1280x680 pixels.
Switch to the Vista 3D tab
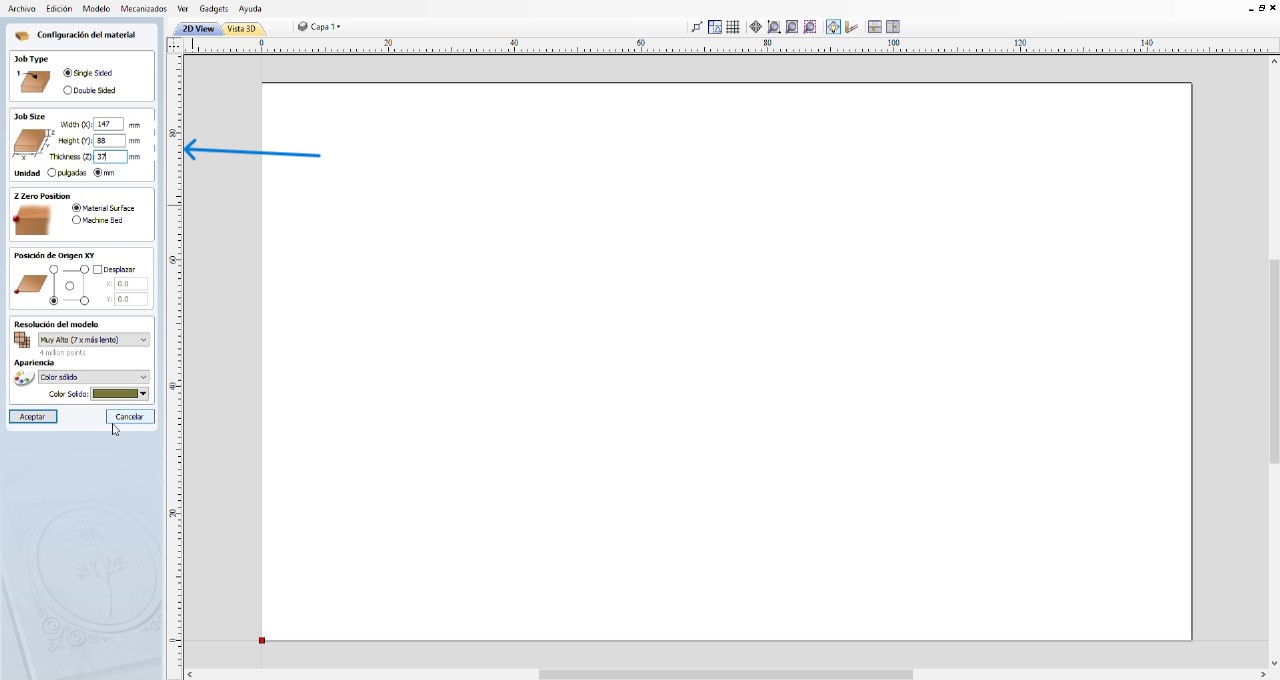(241, 28)
